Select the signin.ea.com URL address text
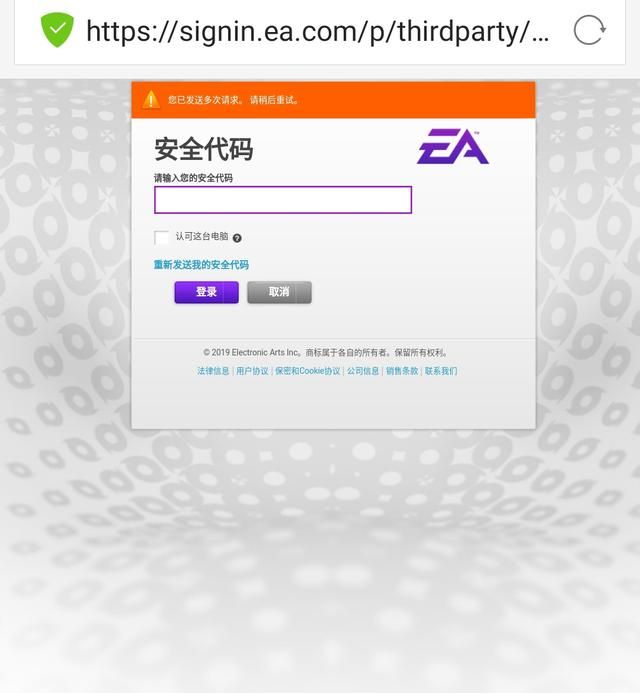The image size is (640, 693). [318, 31]
